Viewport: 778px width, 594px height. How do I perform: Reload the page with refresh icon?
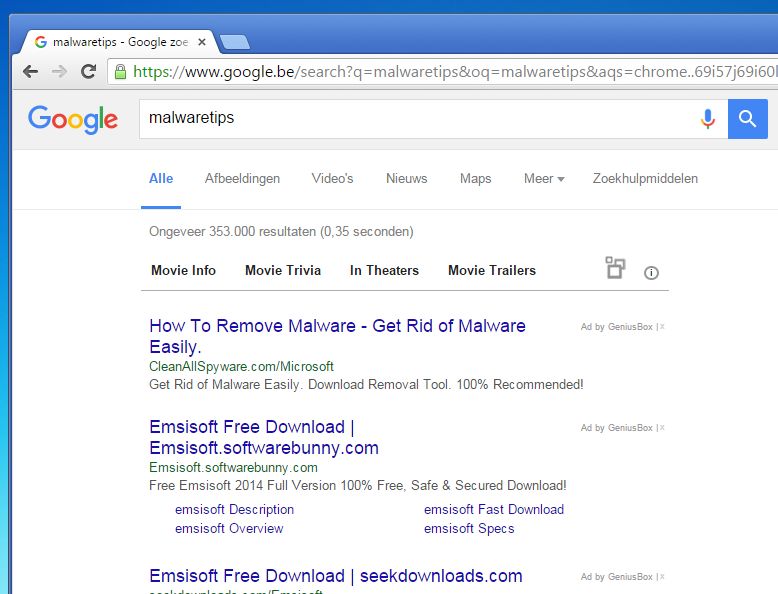tap(88, 72)
